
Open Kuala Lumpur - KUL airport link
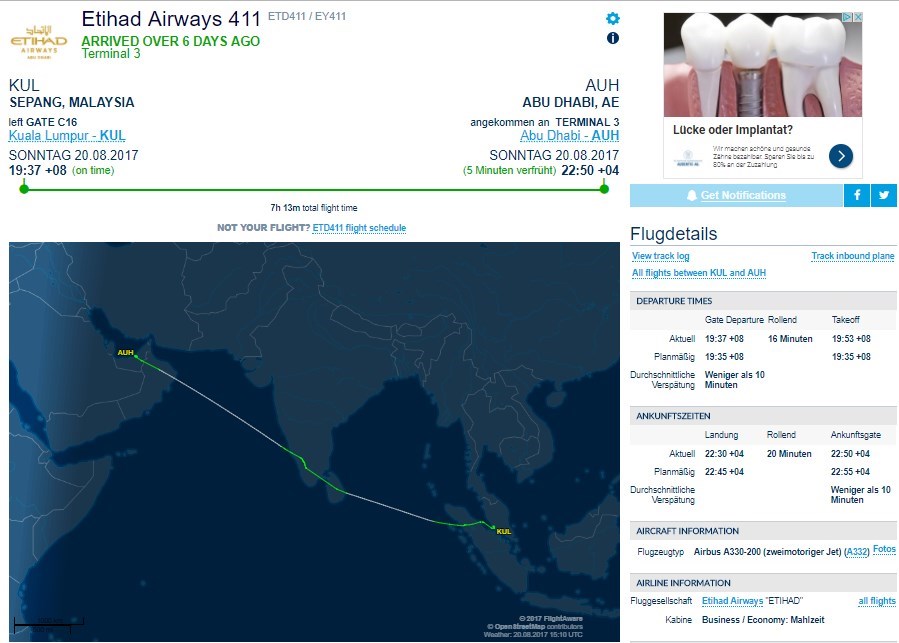tap(67, 136)
